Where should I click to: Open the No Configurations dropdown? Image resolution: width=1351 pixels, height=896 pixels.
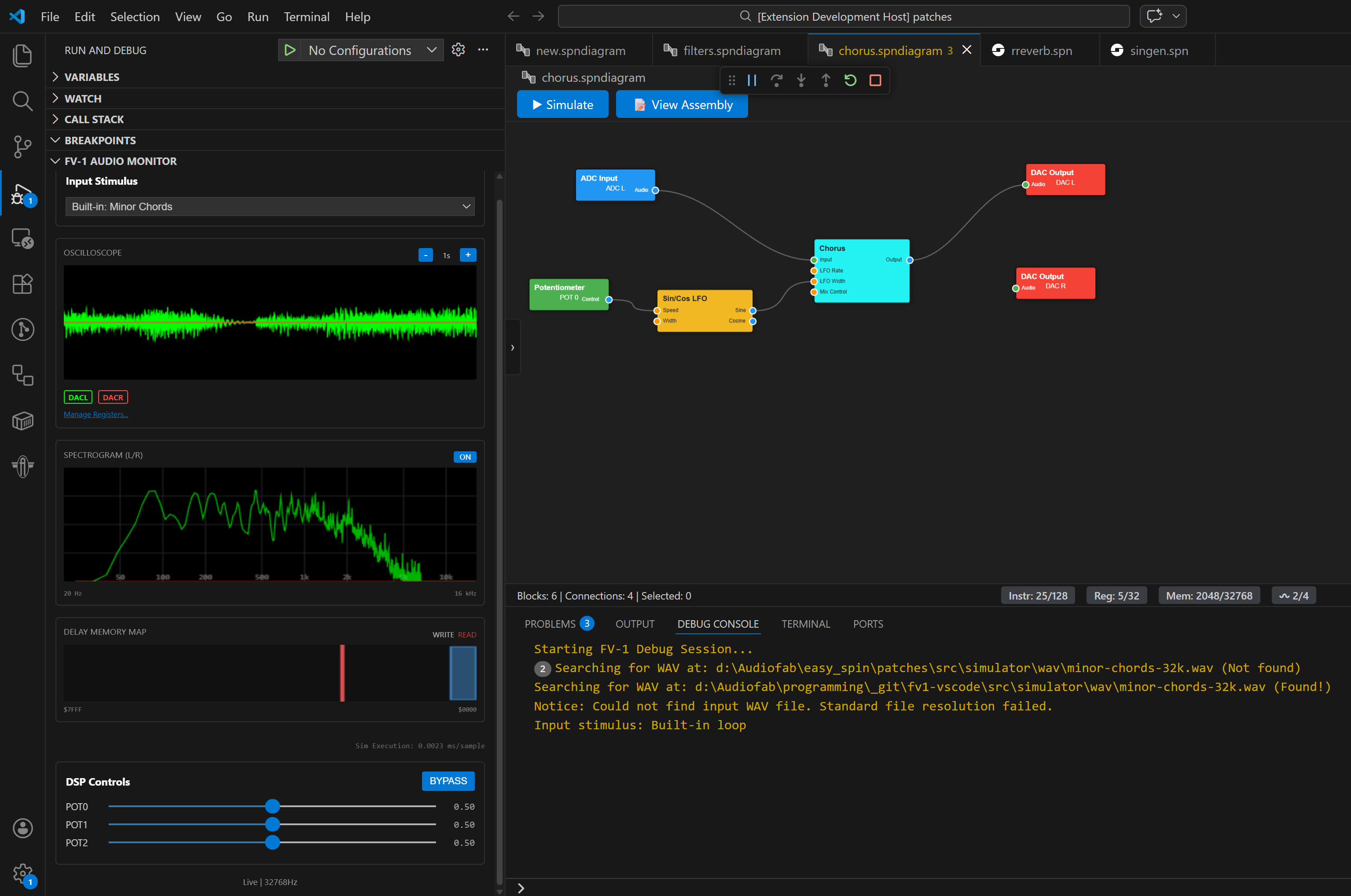tap(371, 50)
